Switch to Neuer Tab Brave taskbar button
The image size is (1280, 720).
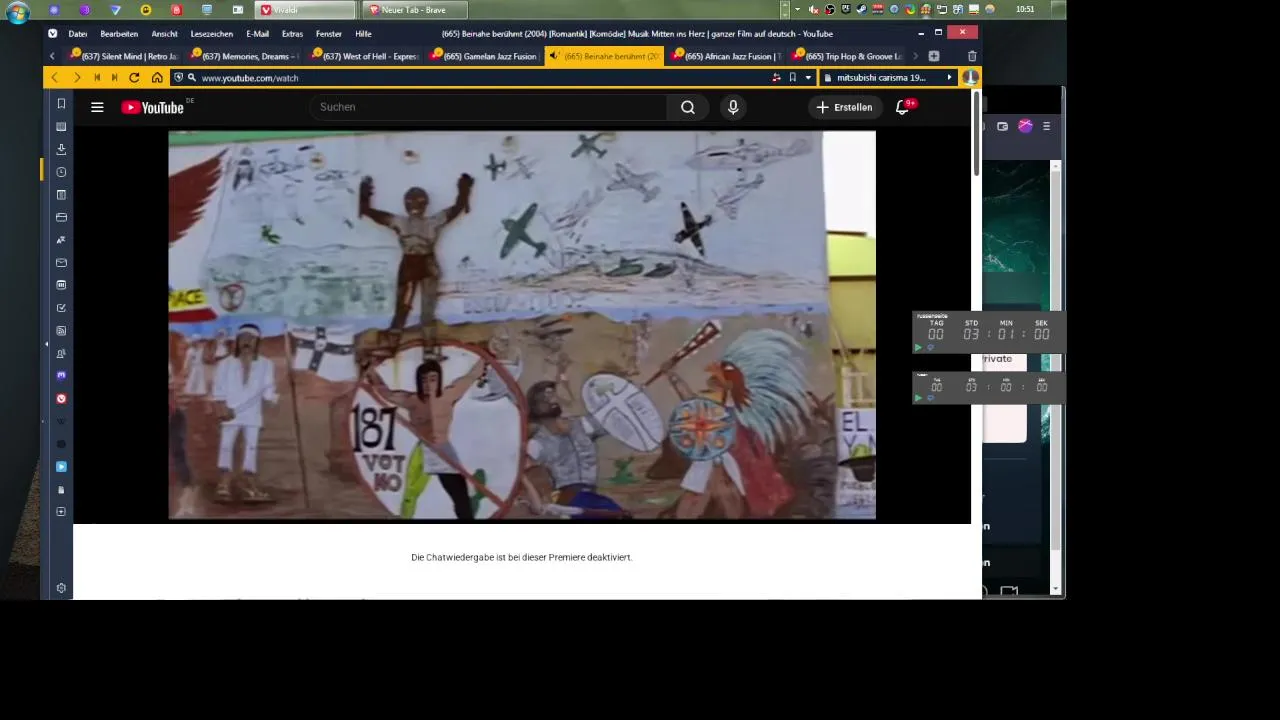(x=414, y=10)
